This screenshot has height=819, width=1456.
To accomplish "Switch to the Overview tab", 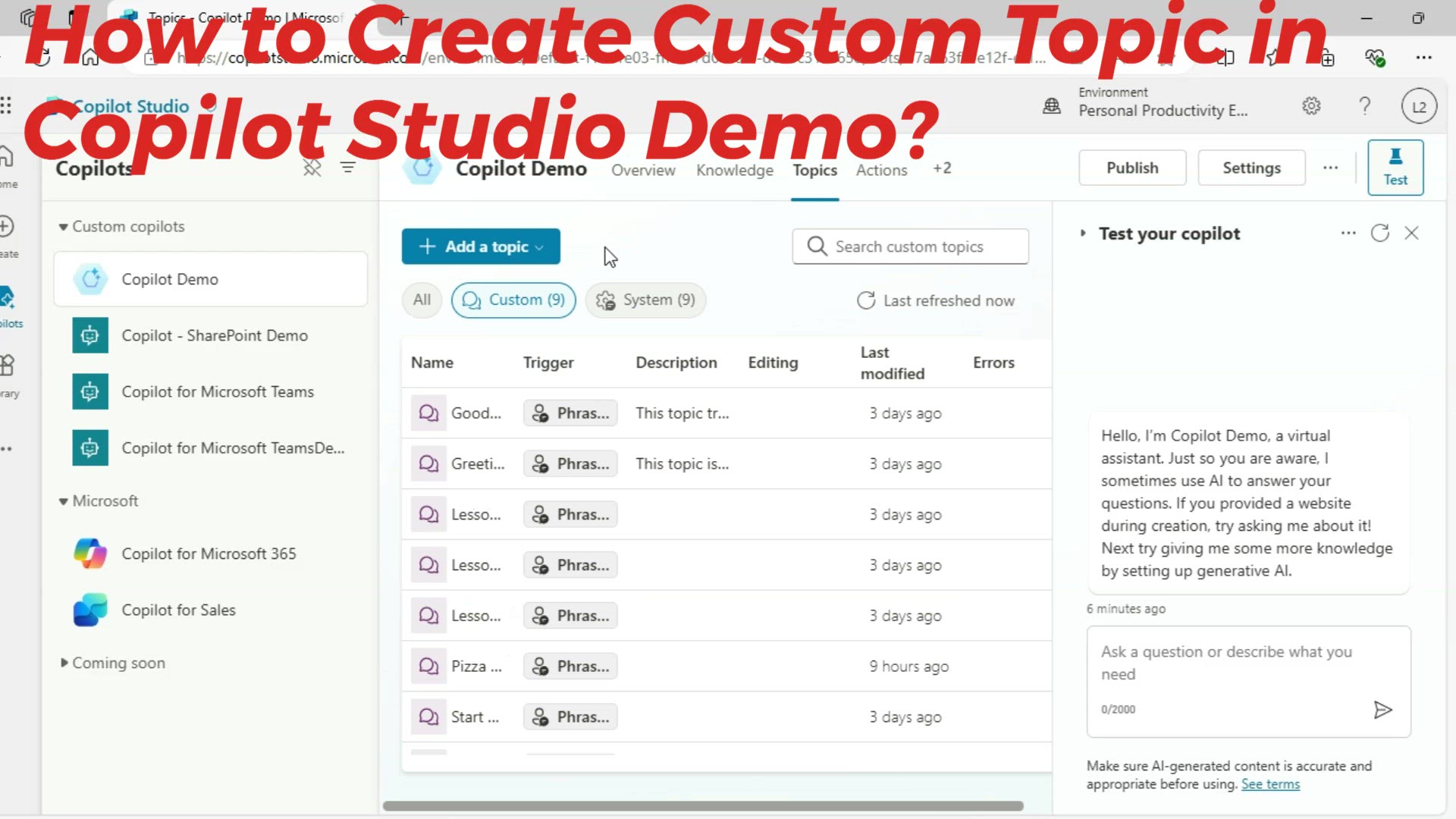I will 643,170.
